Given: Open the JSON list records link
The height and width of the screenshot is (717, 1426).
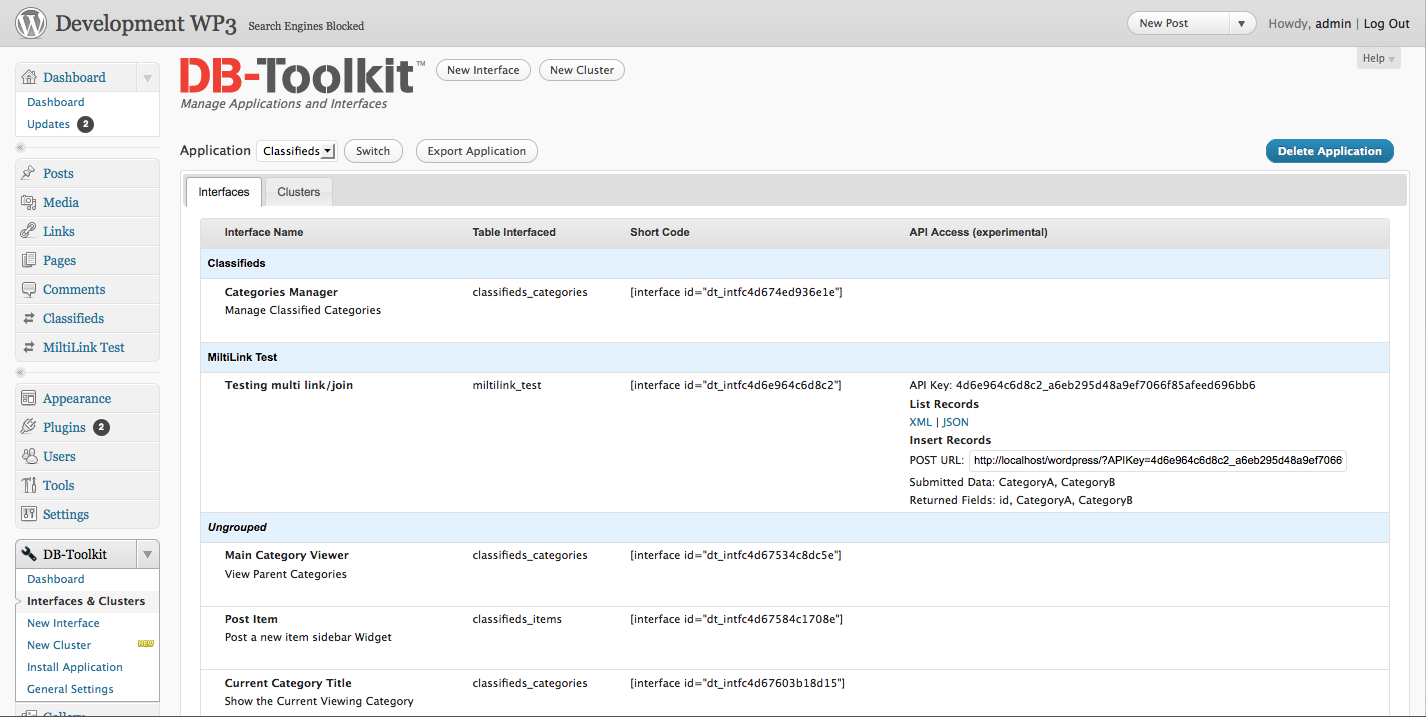Looking at the screenshot, I should coord(955,422).
